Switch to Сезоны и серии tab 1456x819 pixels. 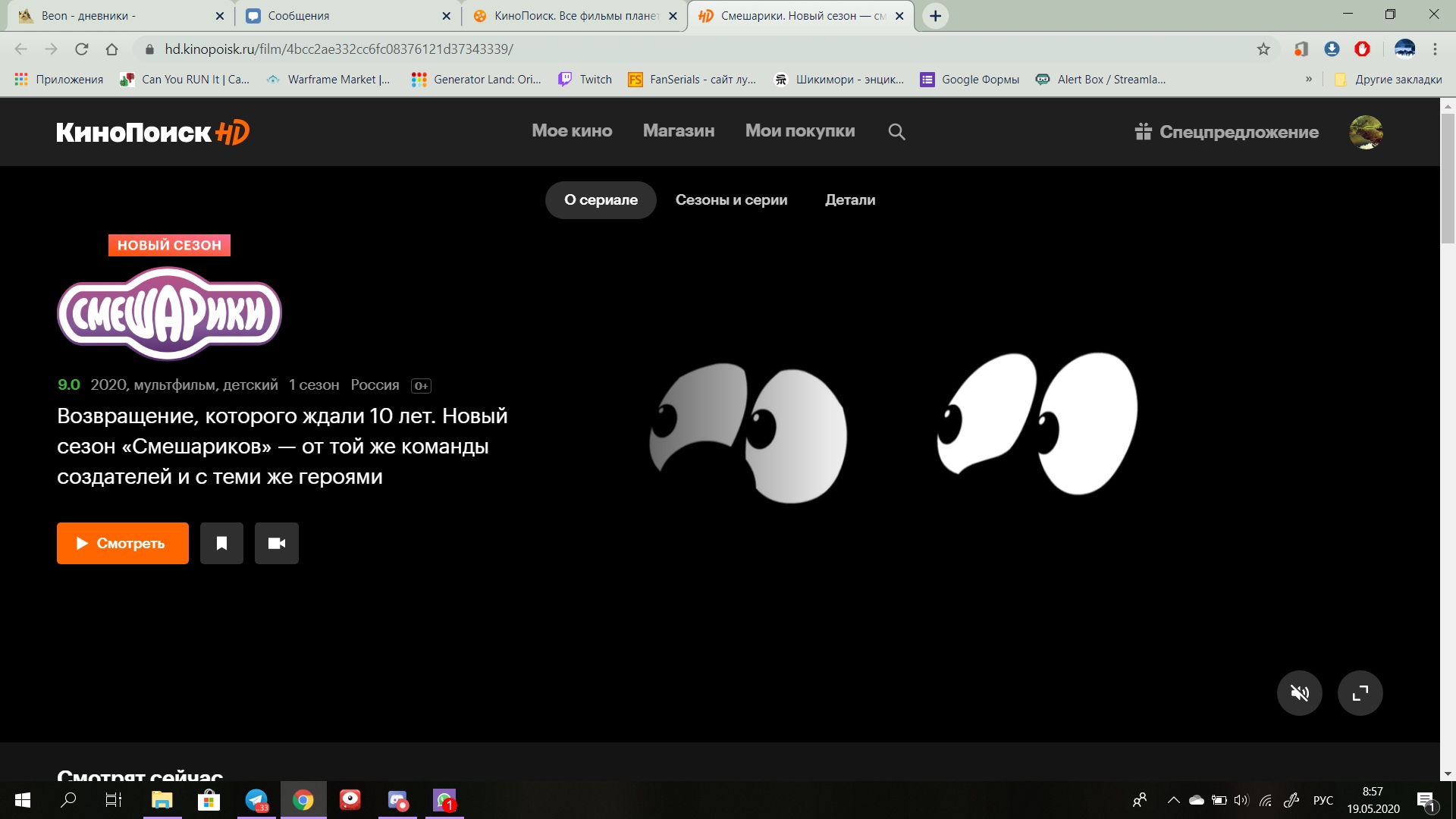coord(731,200)
